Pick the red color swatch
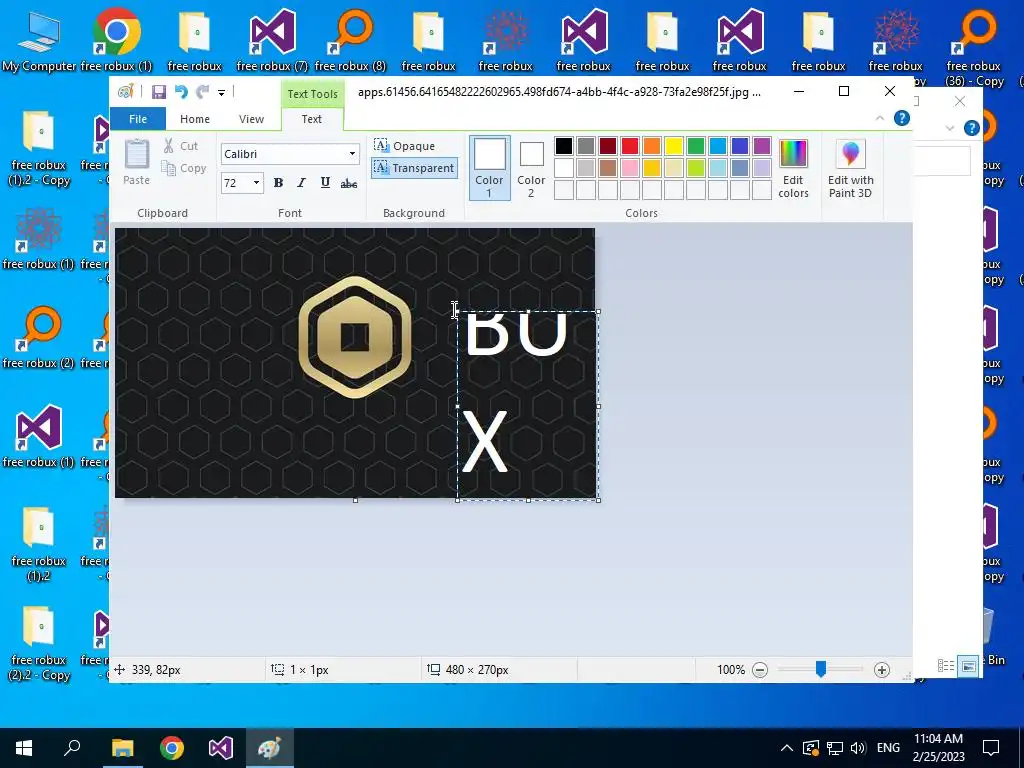 point(630,146)
